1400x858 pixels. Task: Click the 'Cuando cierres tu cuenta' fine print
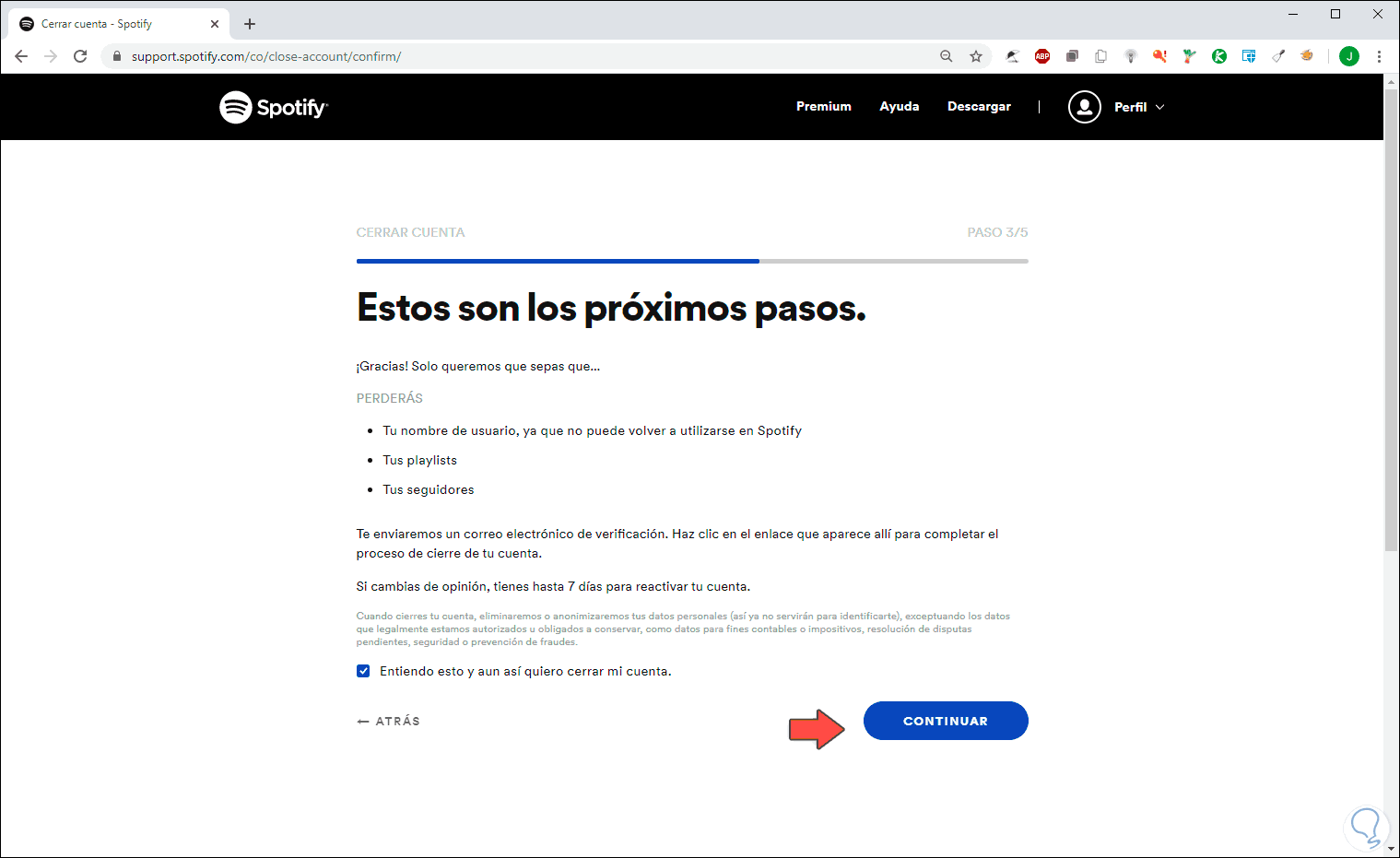point(683,629)
